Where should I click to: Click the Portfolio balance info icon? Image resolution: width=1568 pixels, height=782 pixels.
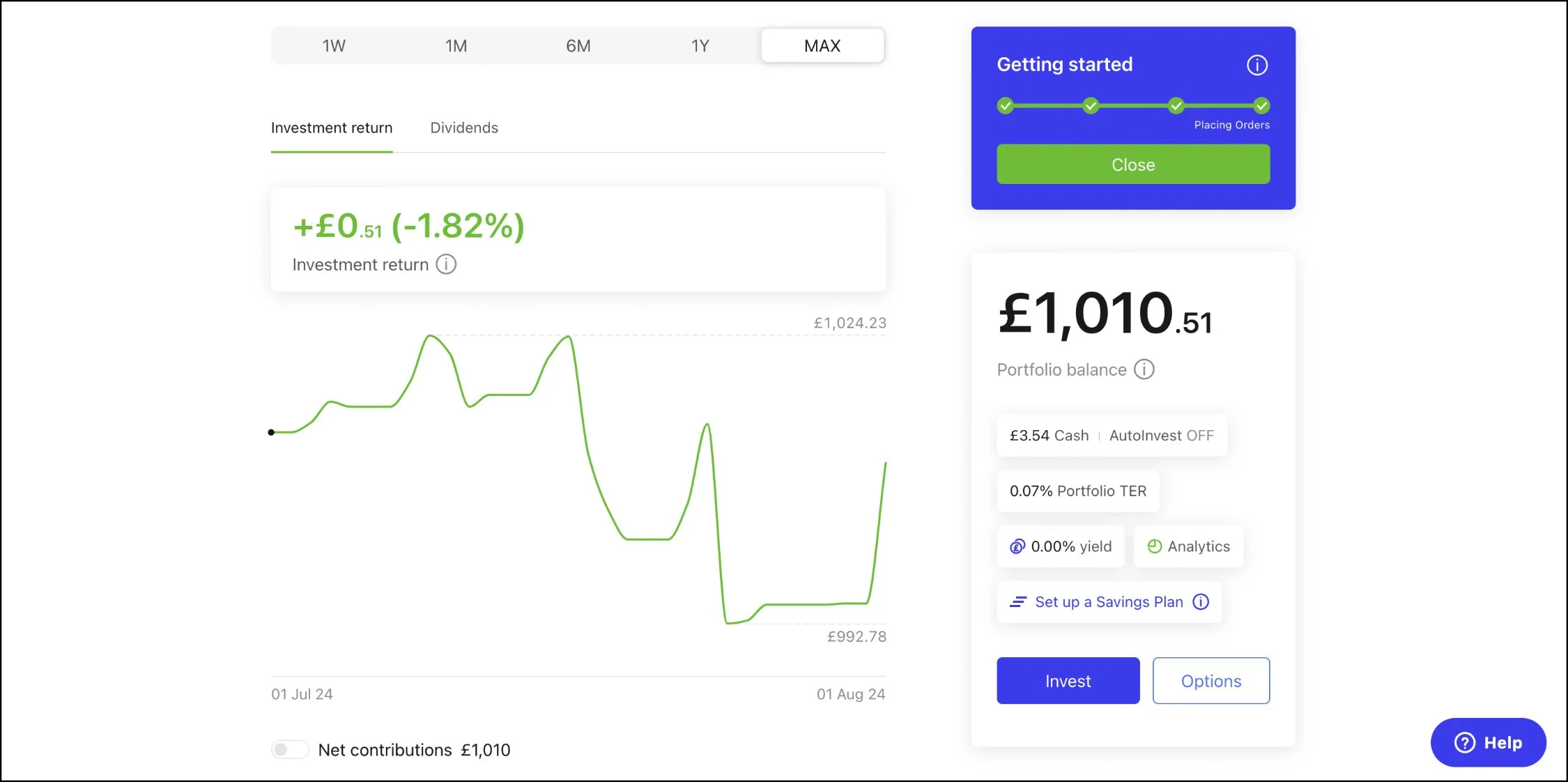click(1144, 369)
